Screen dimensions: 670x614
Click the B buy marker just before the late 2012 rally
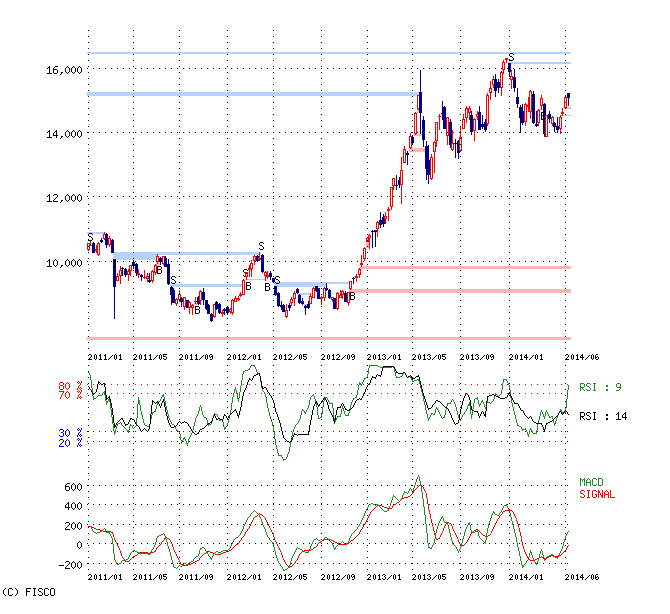coord(352,295)
